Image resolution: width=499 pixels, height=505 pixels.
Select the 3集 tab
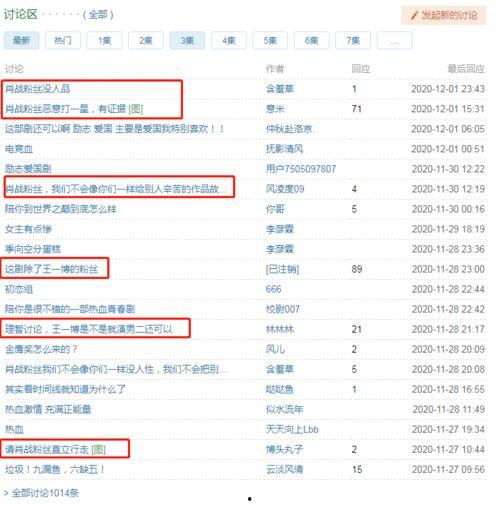(187, 41)
